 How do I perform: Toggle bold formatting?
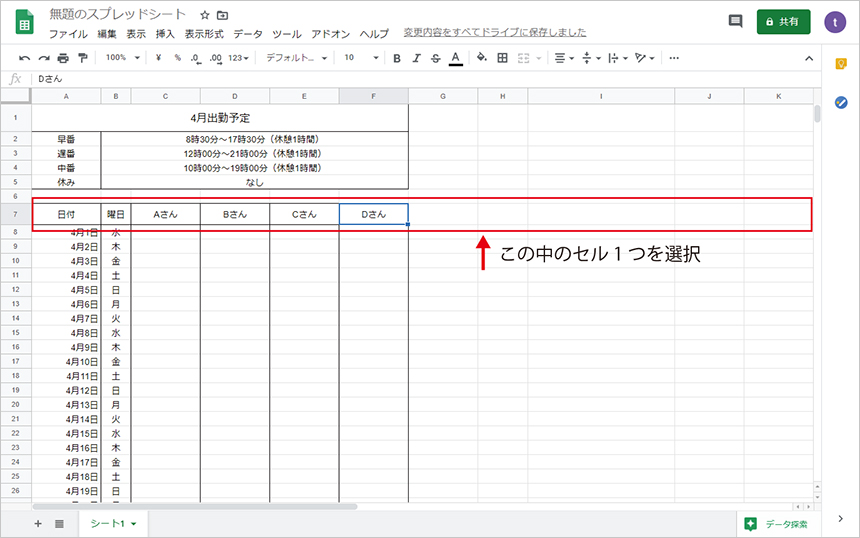(397, 58)
